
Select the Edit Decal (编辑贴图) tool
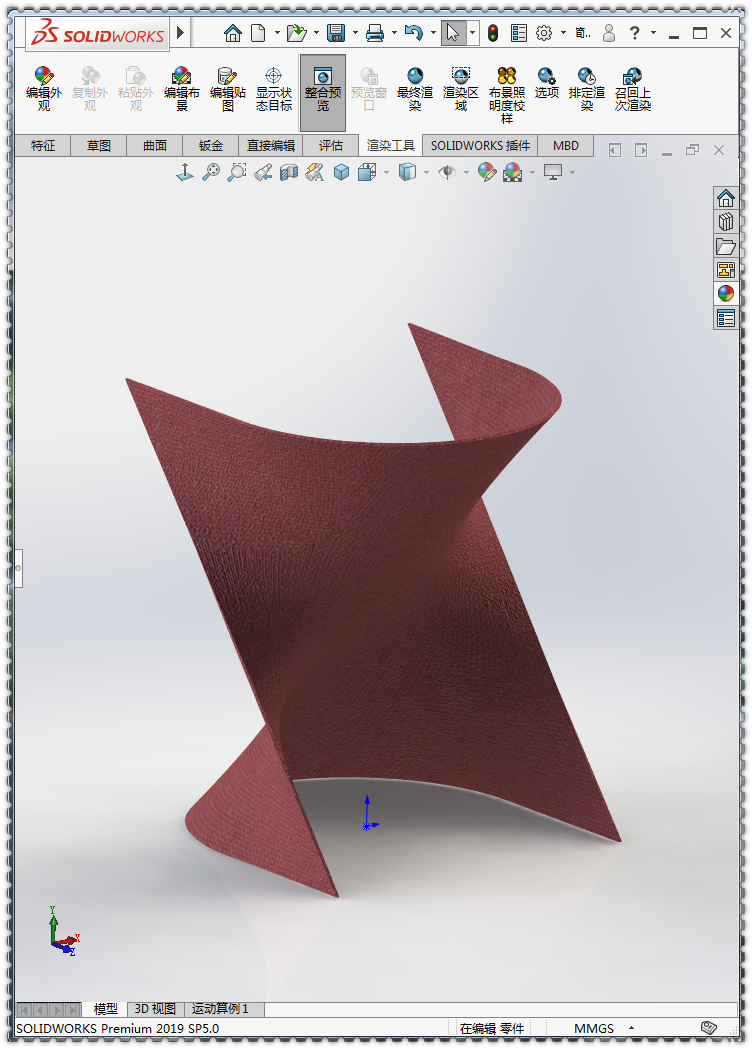(x=227, y=89)
